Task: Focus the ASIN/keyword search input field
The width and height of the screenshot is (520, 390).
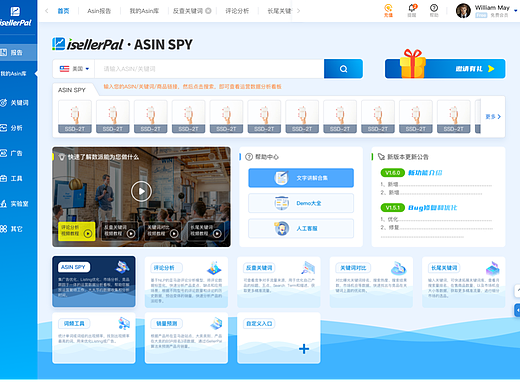Action: pyautogui.click(x=209, y=69)
